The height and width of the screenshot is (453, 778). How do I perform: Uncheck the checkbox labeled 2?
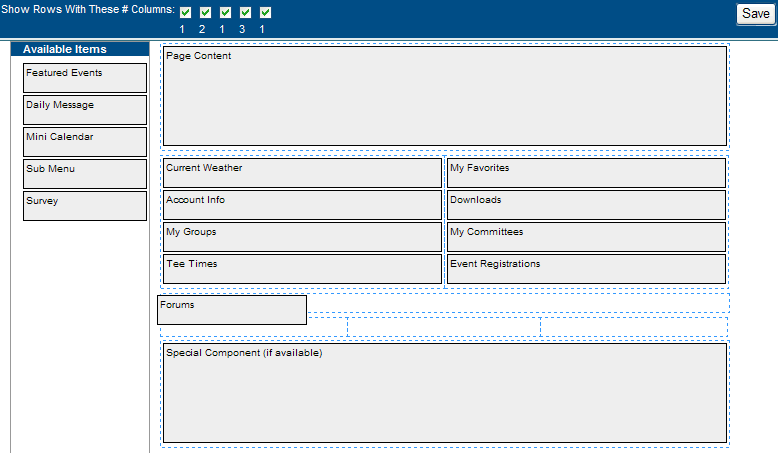tap(205, 13)
